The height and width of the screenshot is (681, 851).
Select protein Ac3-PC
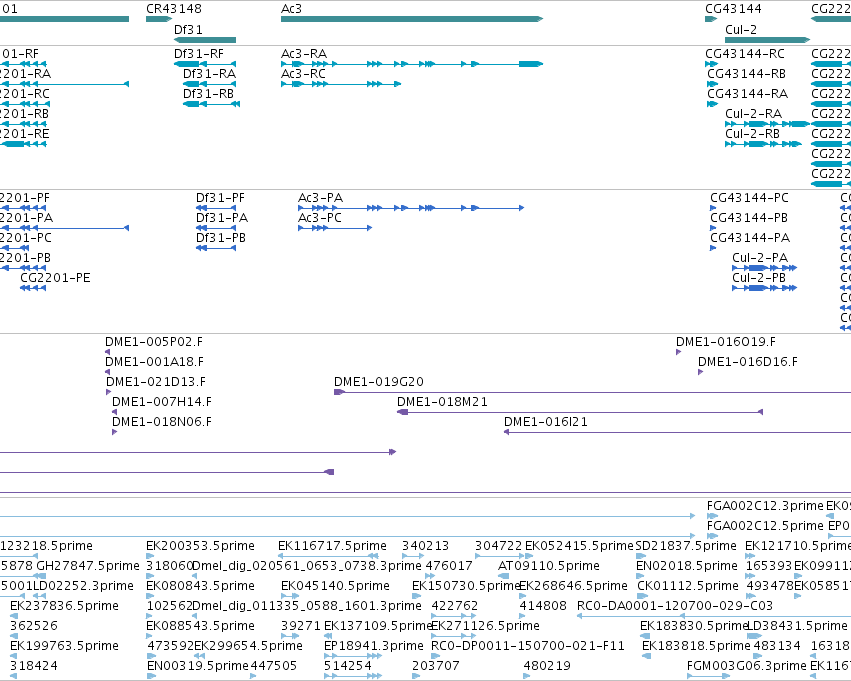point(335,228)
